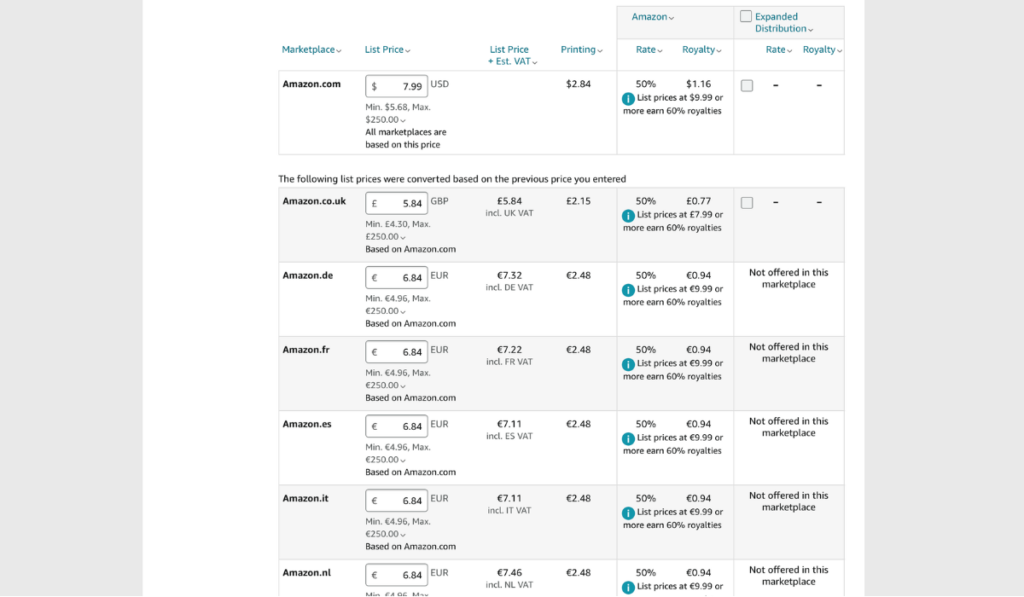1024x597 pixels.
Task: Click the Amazon.de EUR price field
Action: point(396,278)
